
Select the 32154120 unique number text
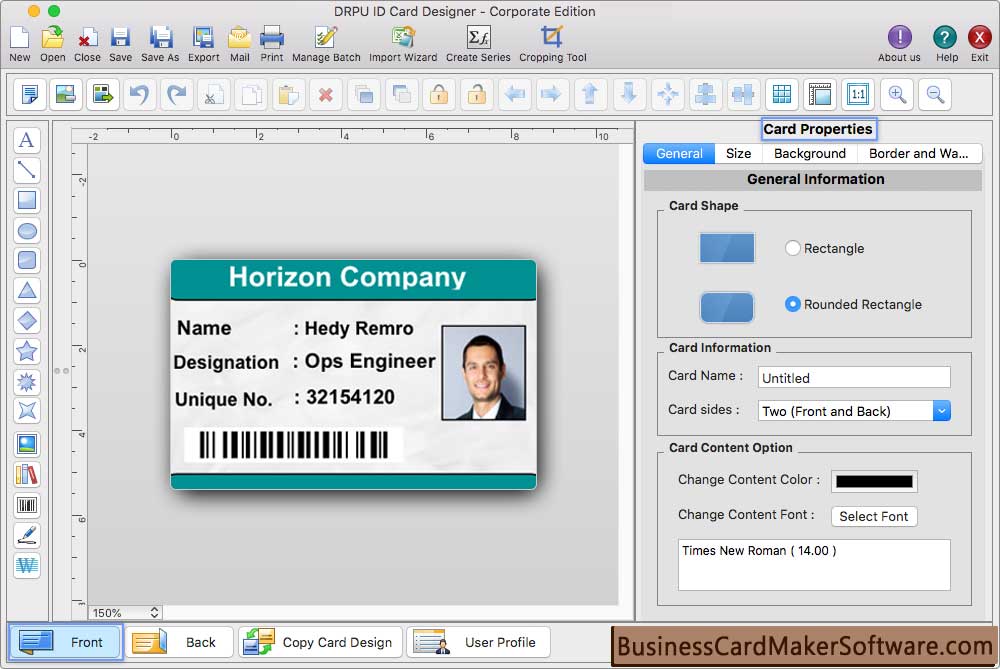click(x=350, y=397)
